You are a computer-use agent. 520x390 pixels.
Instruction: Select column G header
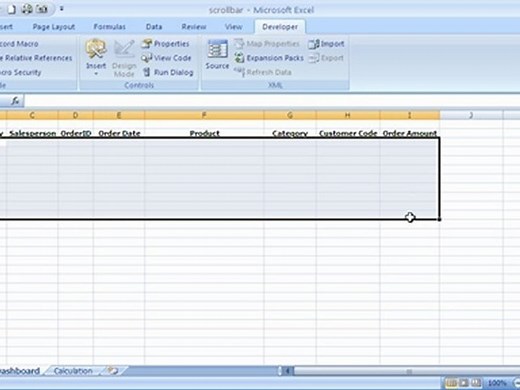point(290,115)
